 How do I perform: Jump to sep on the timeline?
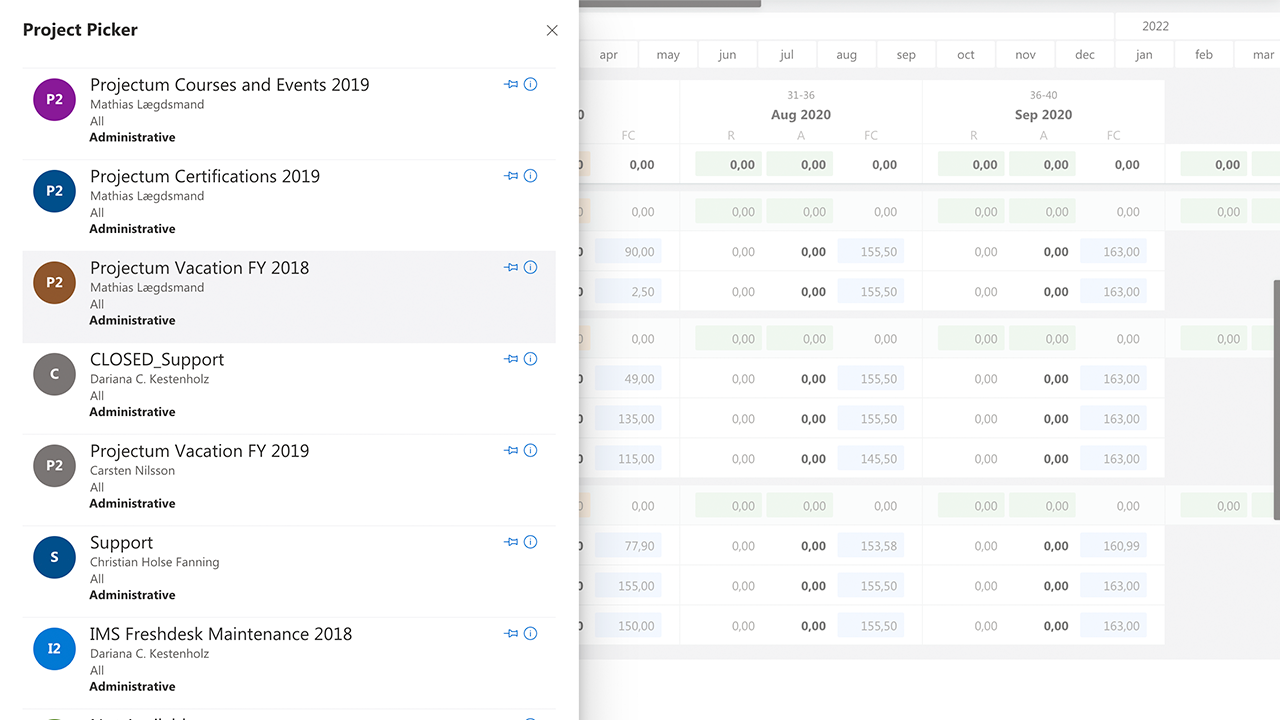pyautogui.click(x=906, y=55)
